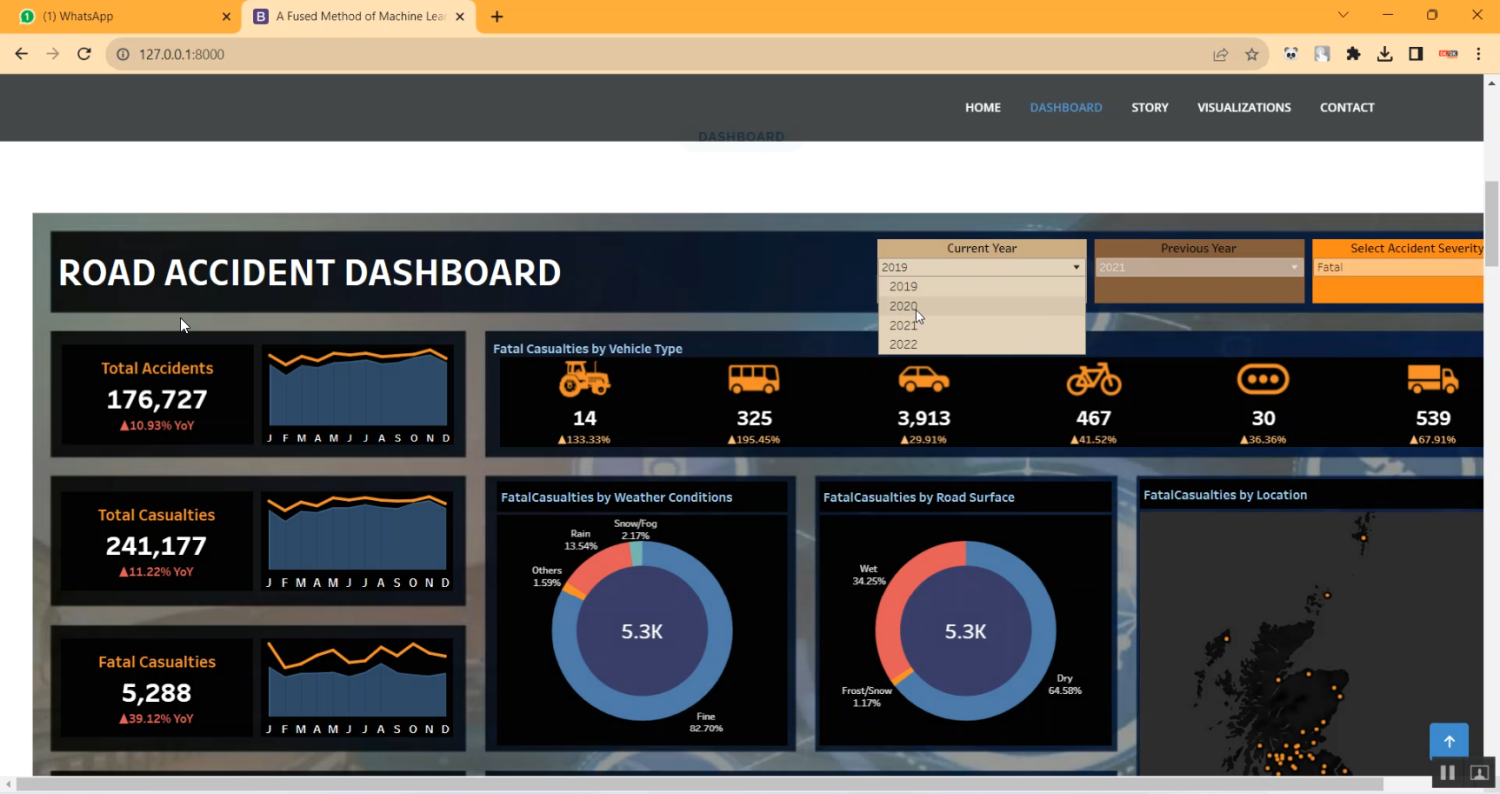The width and height of the screenshot is (1500, 794).
Task: Click the truck vehicle type icon
Action: coord(1432,379)
